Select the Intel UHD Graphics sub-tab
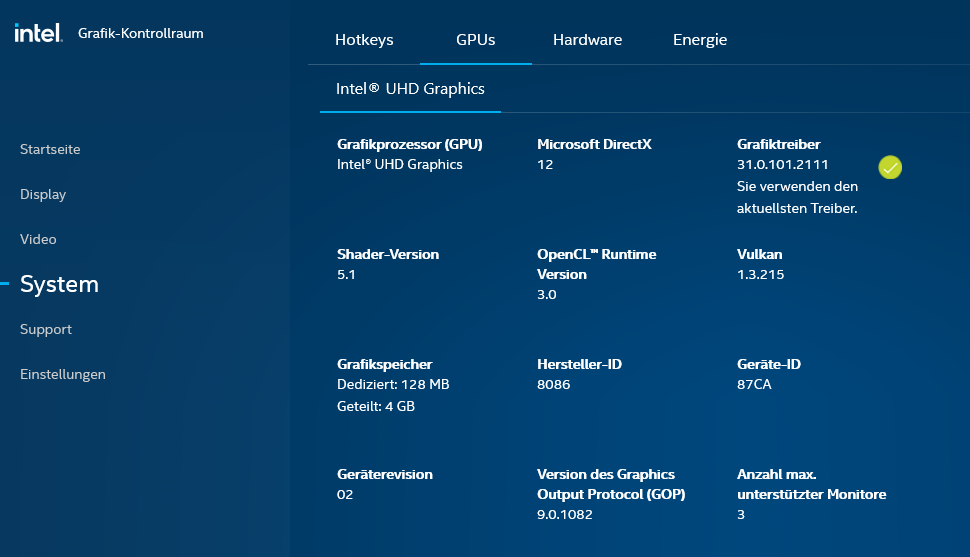Screen dimensions: 970x557 (x=410, y=89)
